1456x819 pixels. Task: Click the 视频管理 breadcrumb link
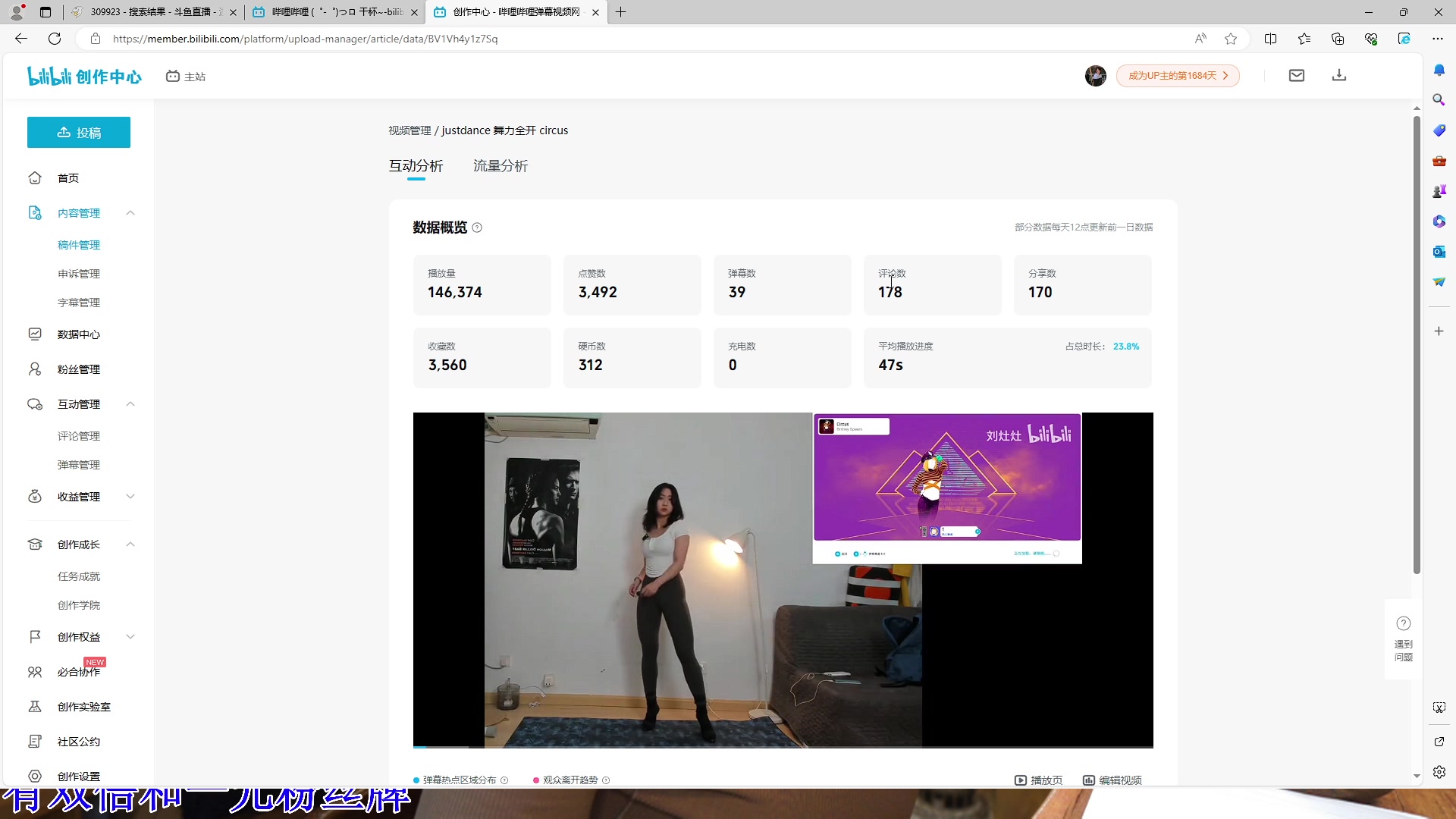click(409, 130)
